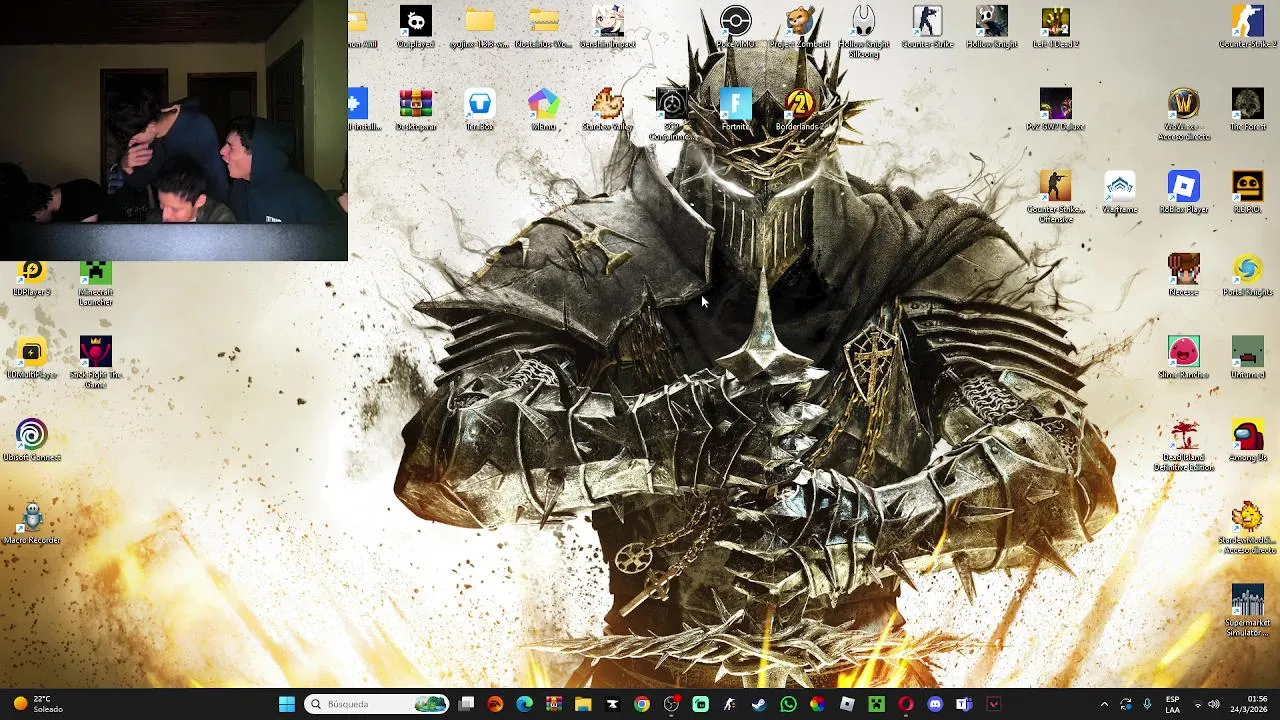1280x720 pixels.
Task: Open Macro Recorder shortcut
Action: (31, 524)
